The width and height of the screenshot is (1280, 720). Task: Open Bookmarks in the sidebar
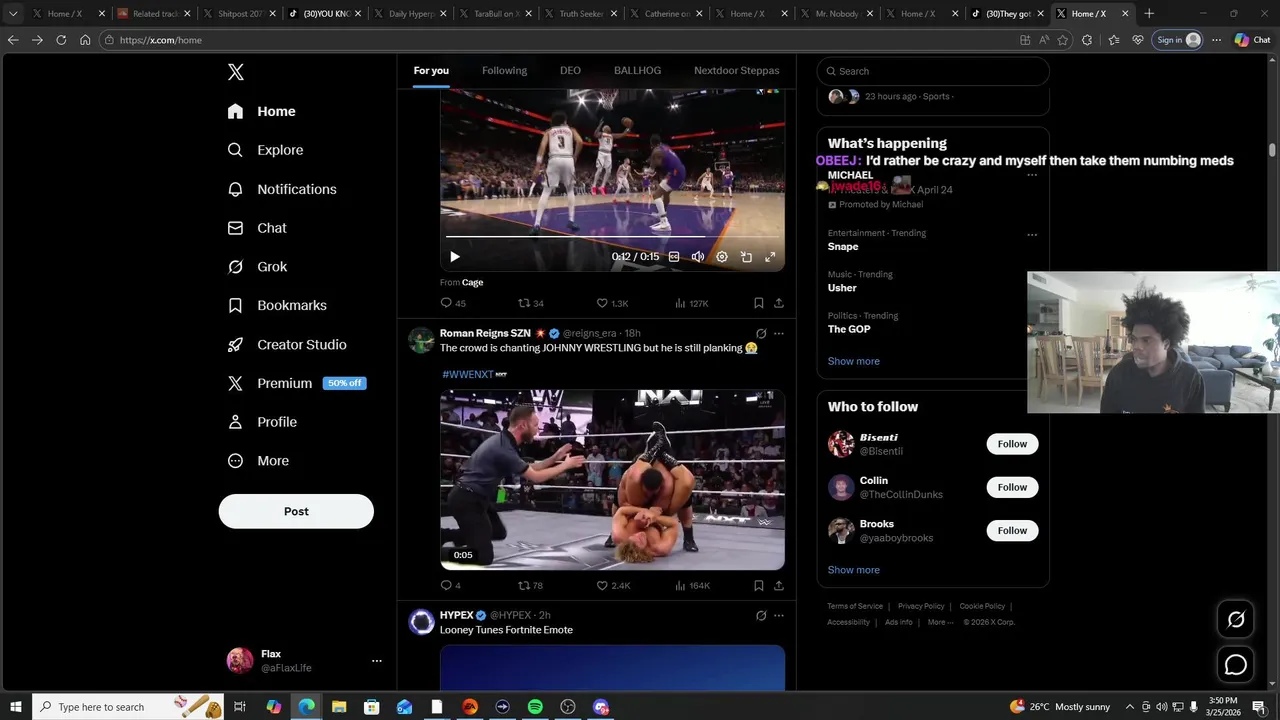pyautogui.click(x=277, y=305)
